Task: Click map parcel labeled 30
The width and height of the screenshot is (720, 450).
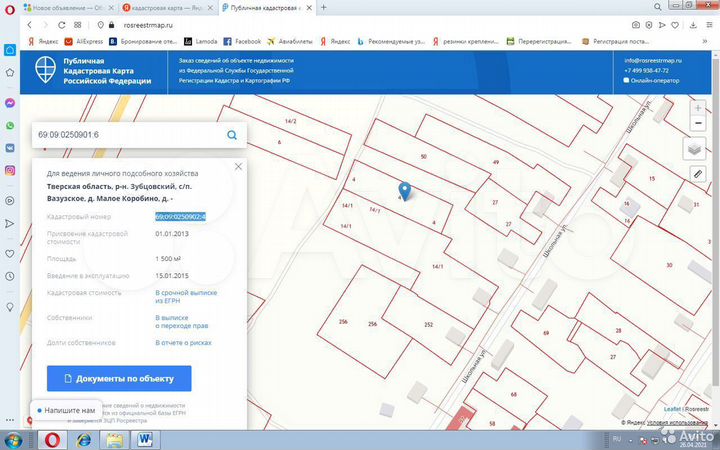Action: click(669, 265)
